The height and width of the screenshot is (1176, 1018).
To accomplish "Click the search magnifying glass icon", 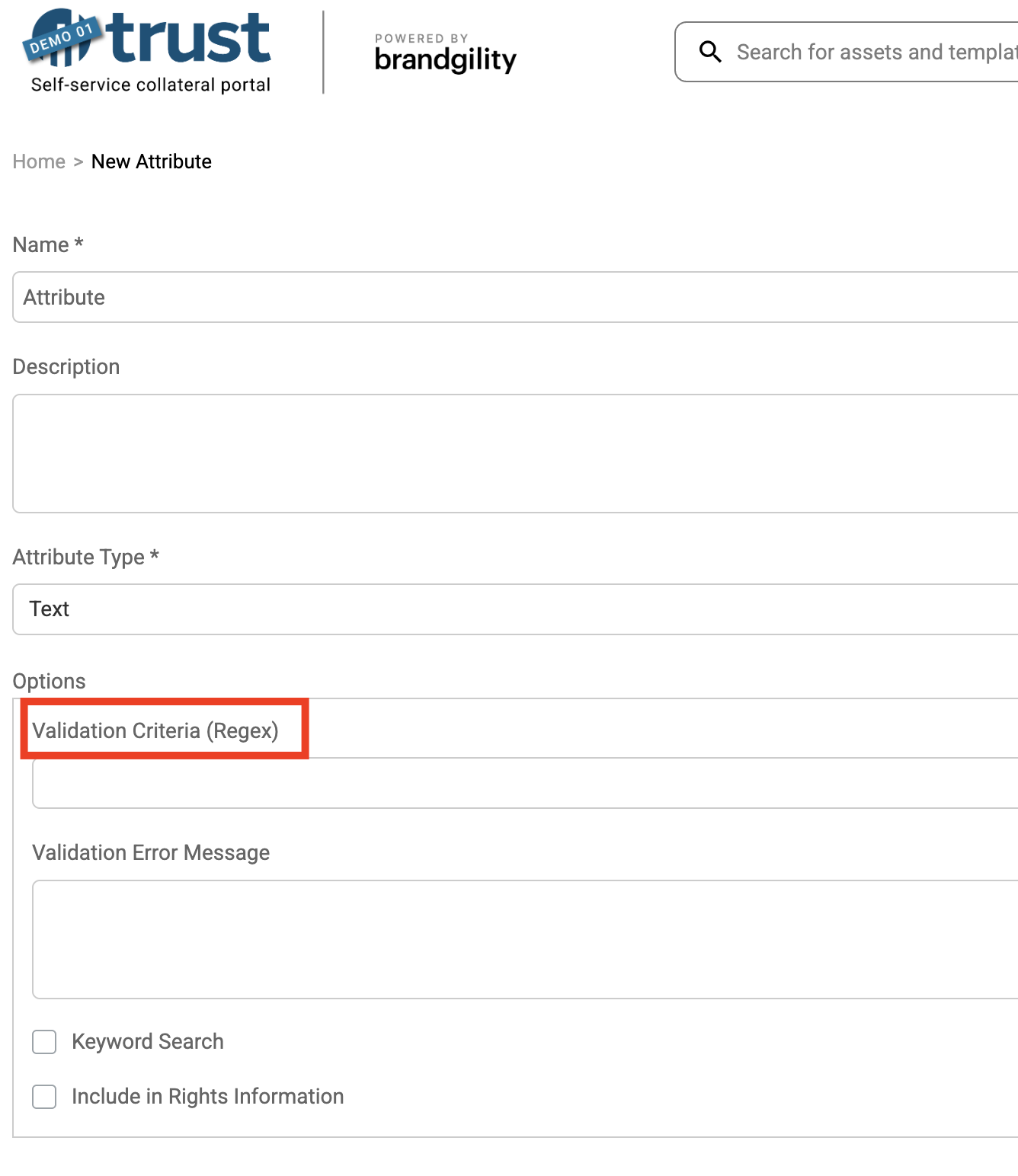I will pyautogui.click(x=710, y=52).
